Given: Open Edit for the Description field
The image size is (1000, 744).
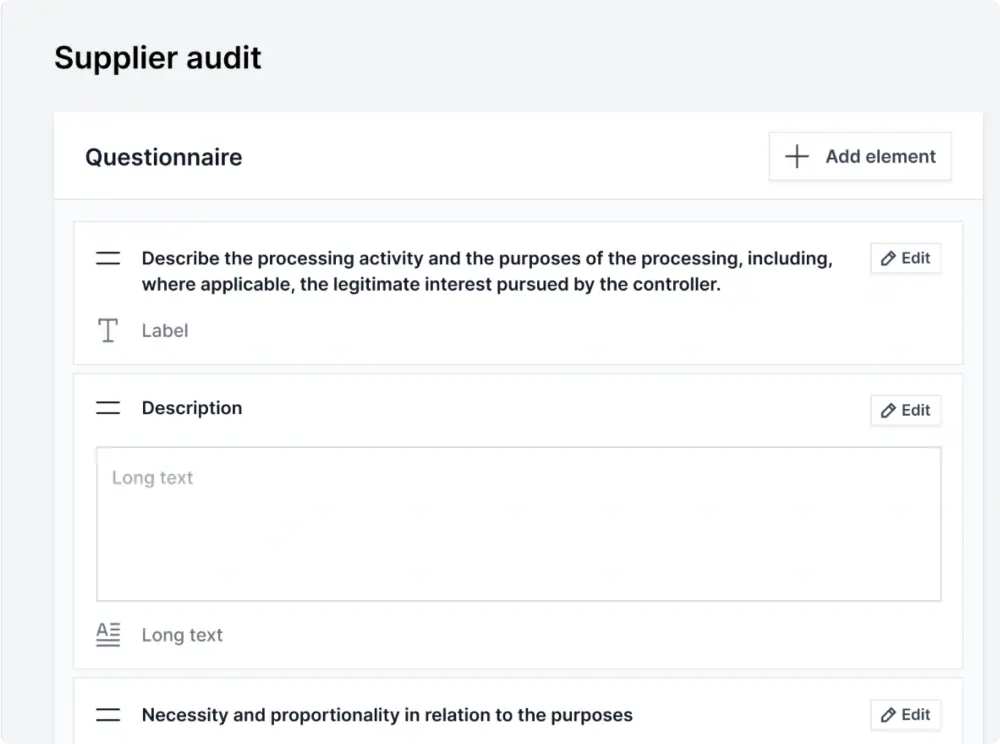Looking at the screenshot, I should click(906, 411).
